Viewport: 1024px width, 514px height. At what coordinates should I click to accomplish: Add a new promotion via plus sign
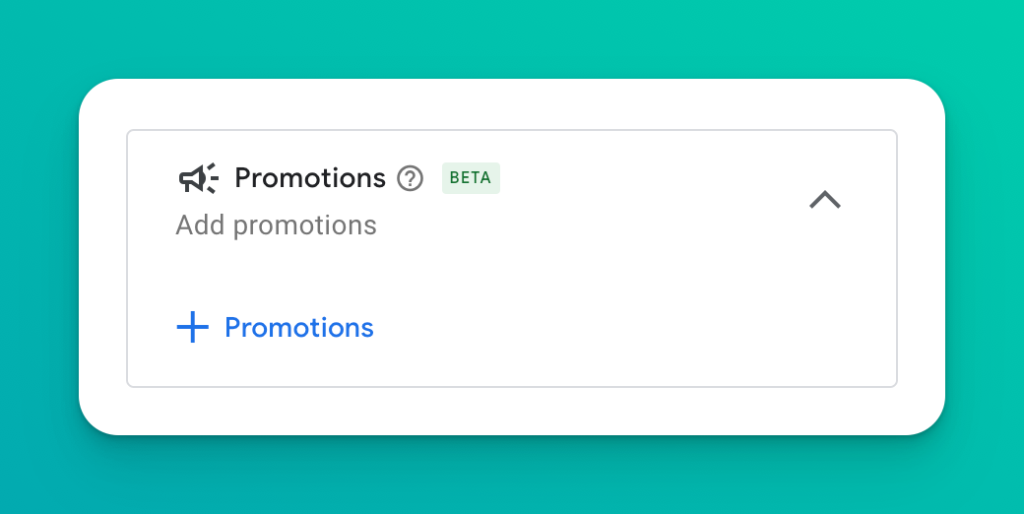coord(193,327)
